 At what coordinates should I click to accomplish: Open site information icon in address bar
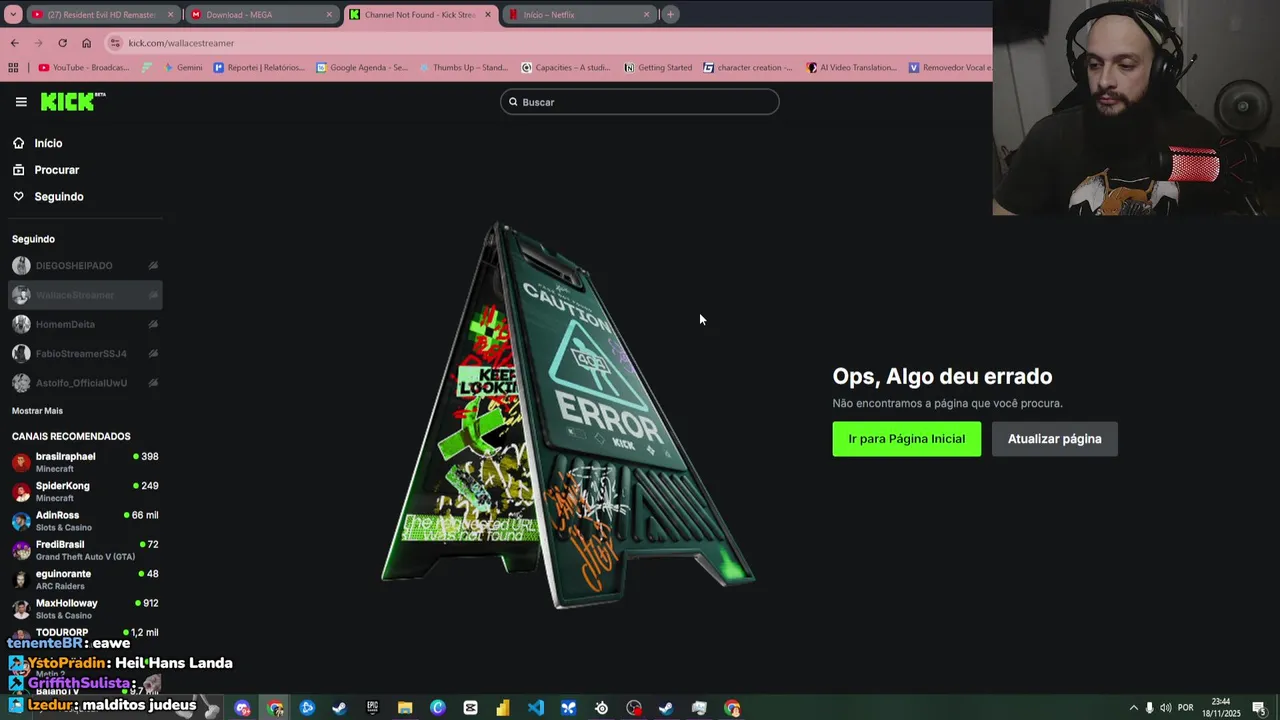[x=115, y=43]
